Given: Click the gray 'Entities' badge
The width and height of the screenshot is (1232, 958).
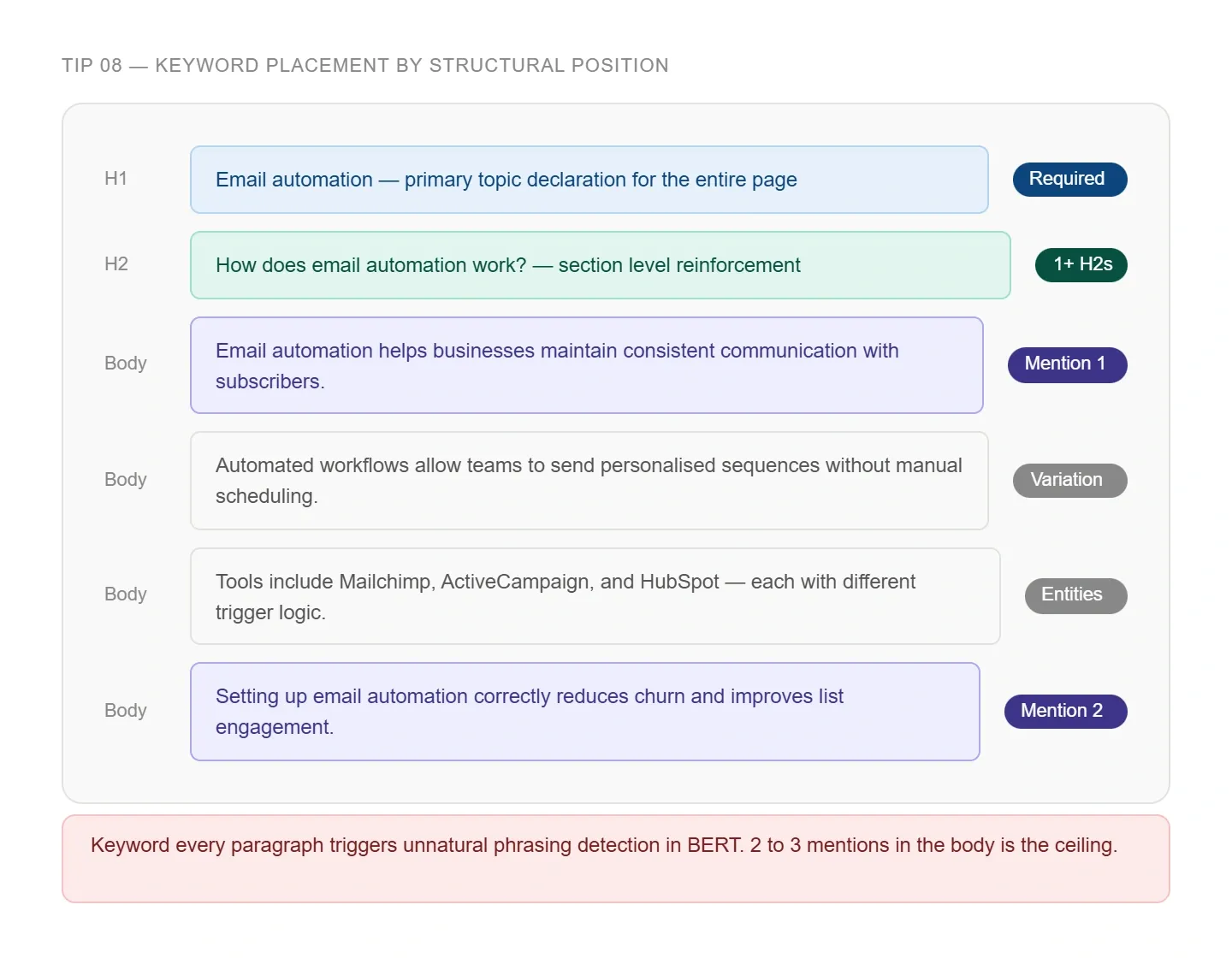Looking at the screenshot, I should 1075,595.
